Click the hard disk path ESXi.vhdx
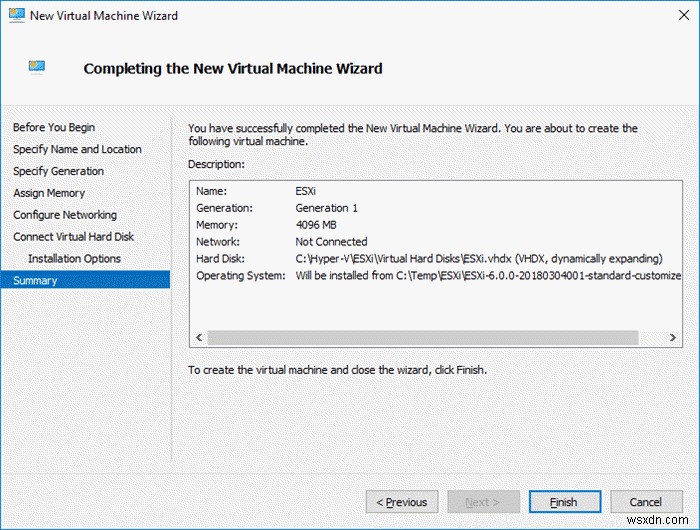This screenshot has height=530, width=700. [479, 259]
